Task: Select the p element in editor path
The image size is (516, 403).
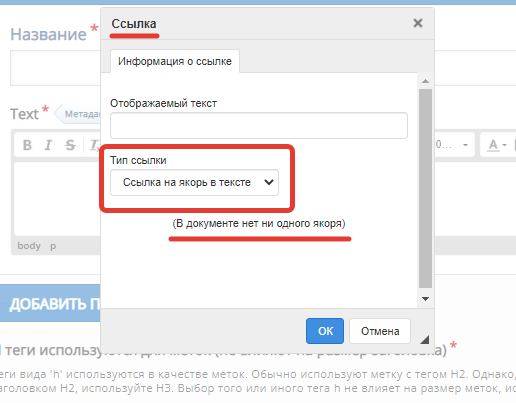Action: click(53, 246)
